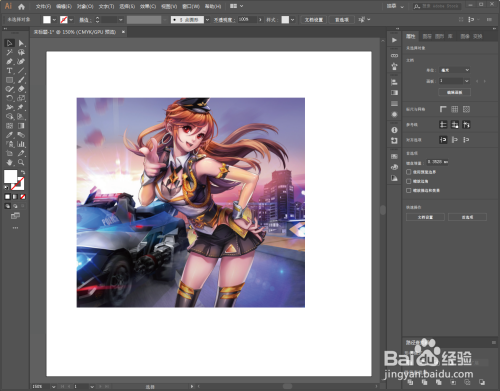Screen dimensions: 500x391
Task: Select the Blend tool
Action: pos(21,135)
